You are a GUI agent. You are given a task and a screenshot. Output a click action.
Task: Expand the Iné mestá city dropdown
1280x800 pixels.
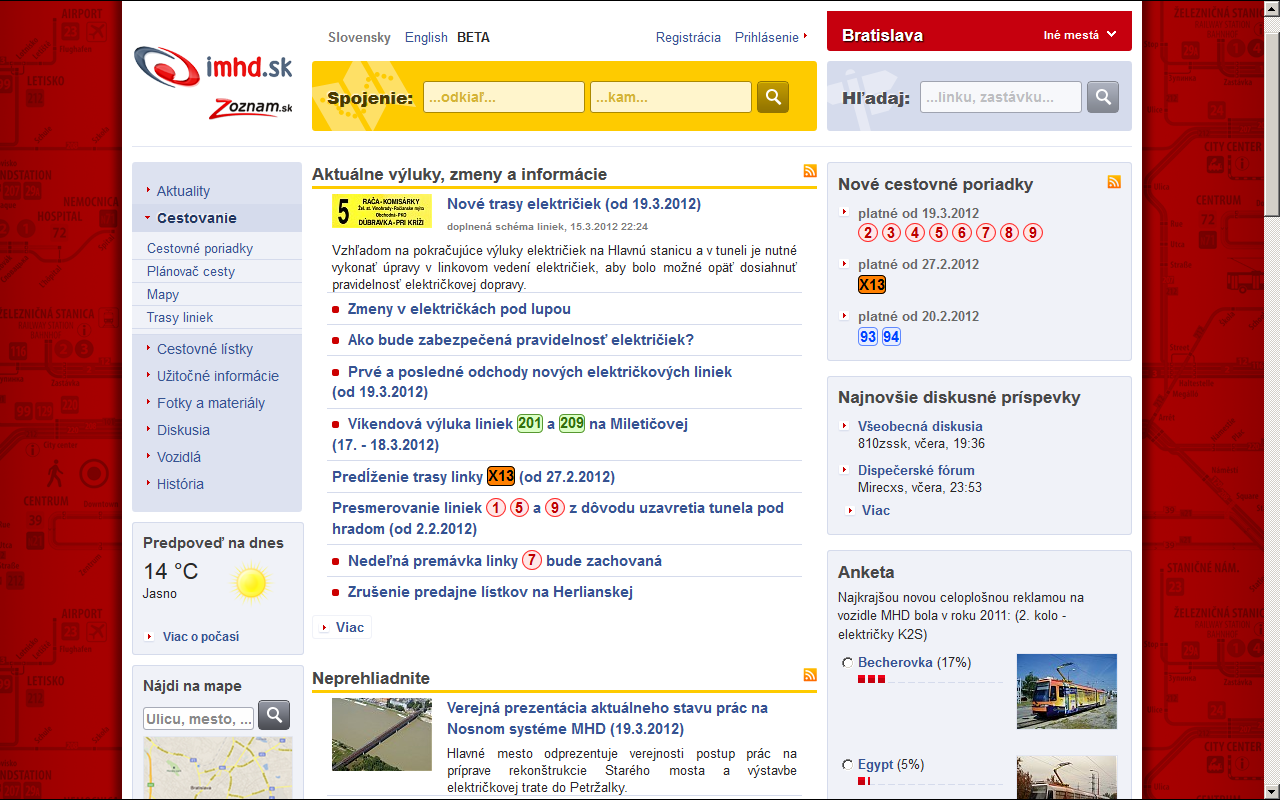[x=1080, y=35]
